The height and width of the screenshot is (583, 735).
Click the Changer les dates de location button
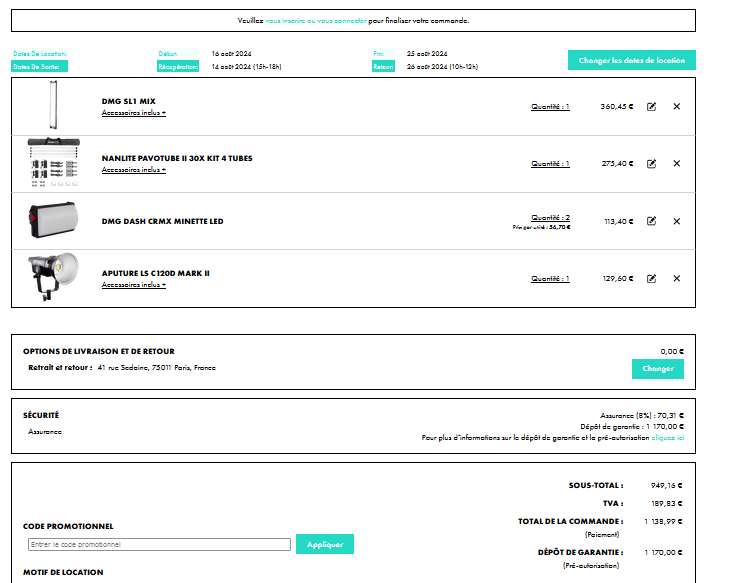[631, 60]
